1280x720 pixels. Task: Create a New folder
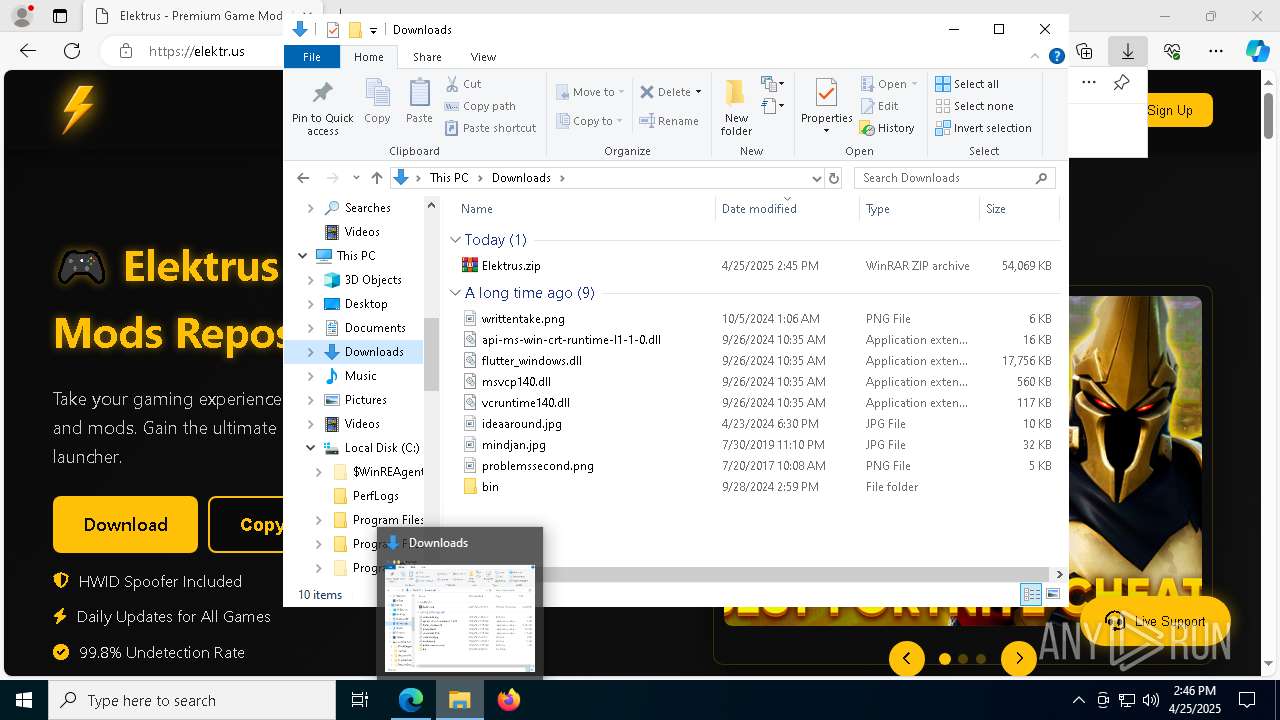point(736,107)
